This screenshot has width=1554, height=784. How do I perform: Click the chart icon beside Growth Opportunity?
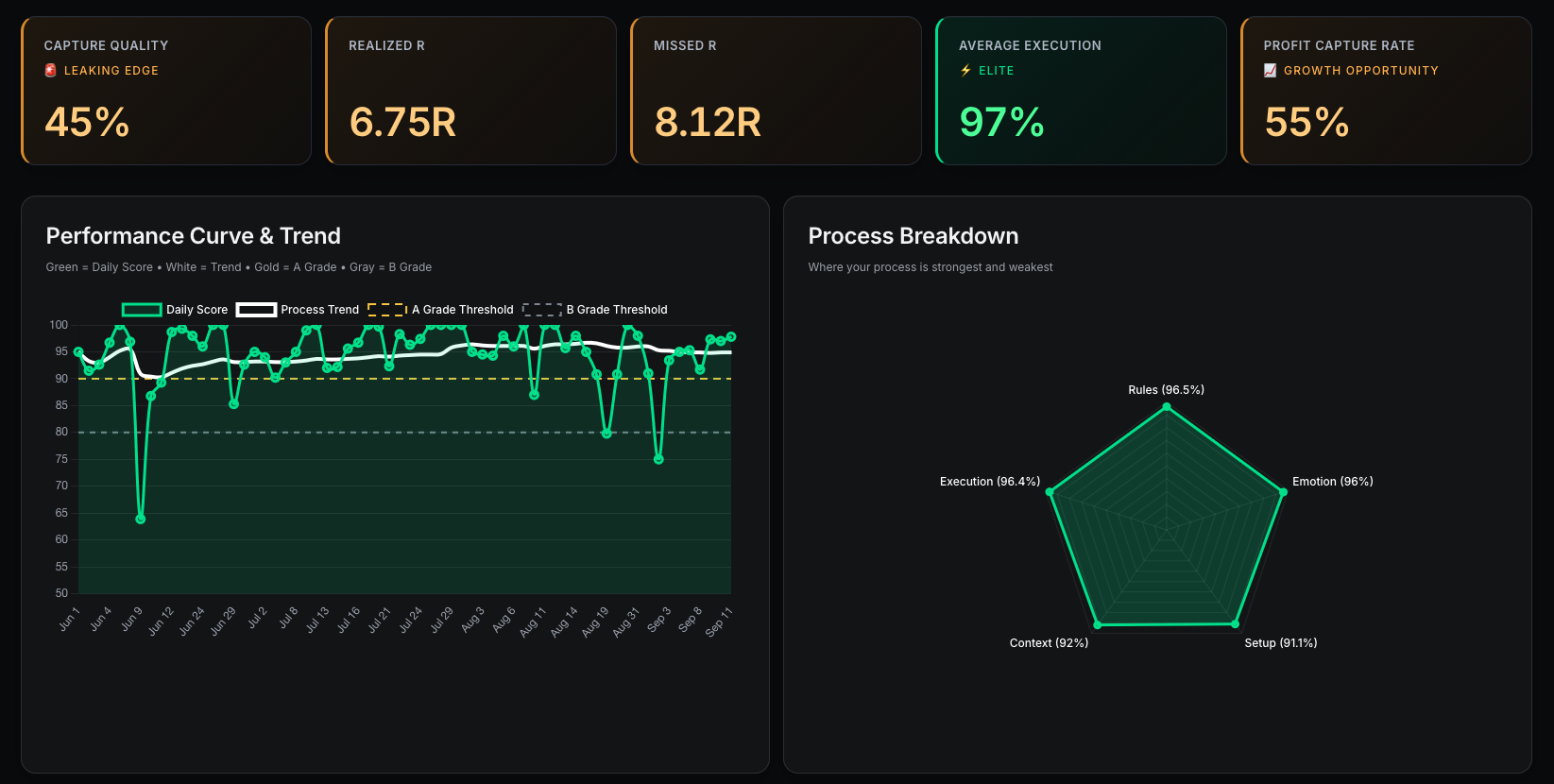pos(1271,71)
